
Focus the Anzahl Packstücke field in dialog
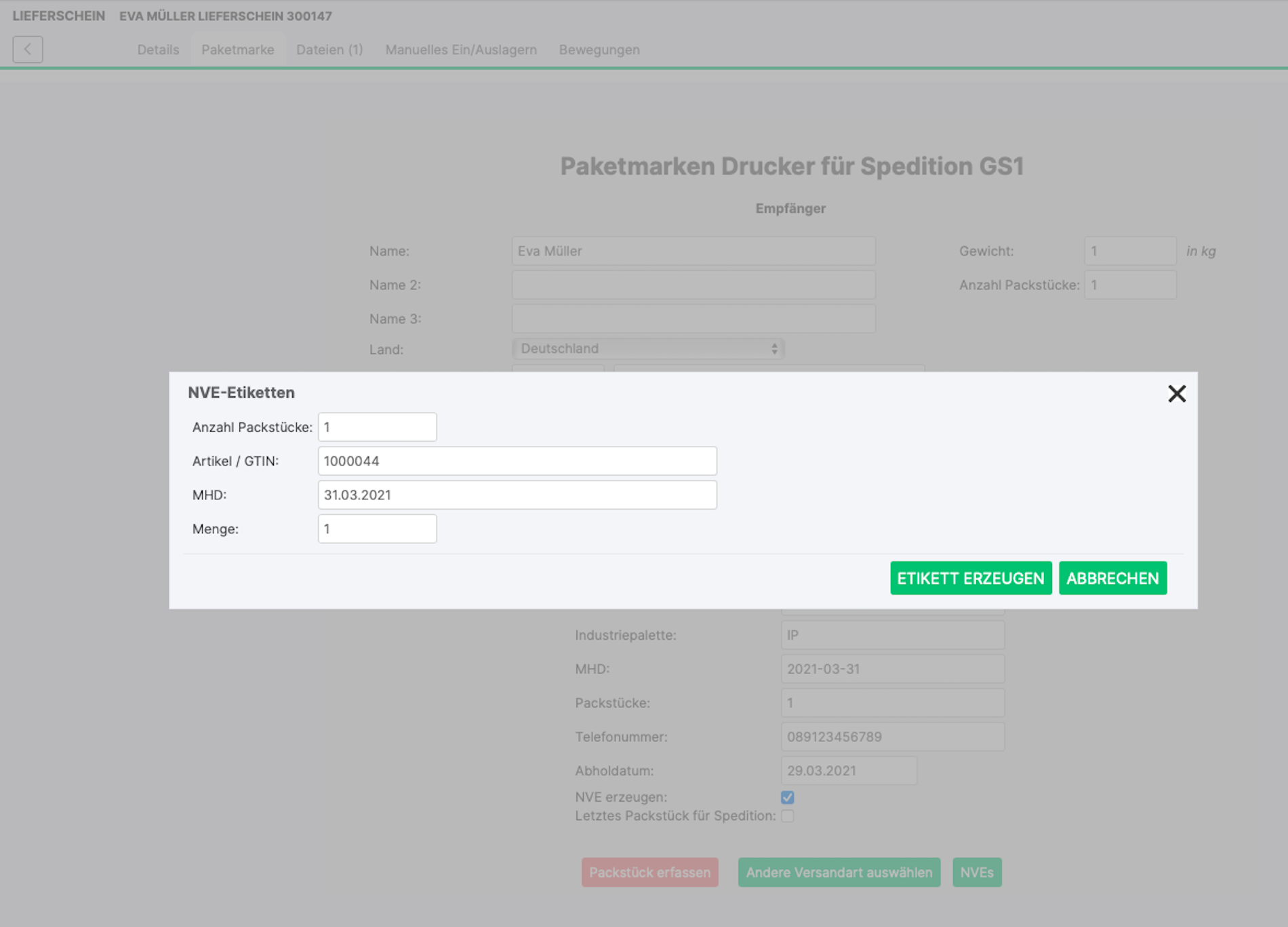click(377, 427)
